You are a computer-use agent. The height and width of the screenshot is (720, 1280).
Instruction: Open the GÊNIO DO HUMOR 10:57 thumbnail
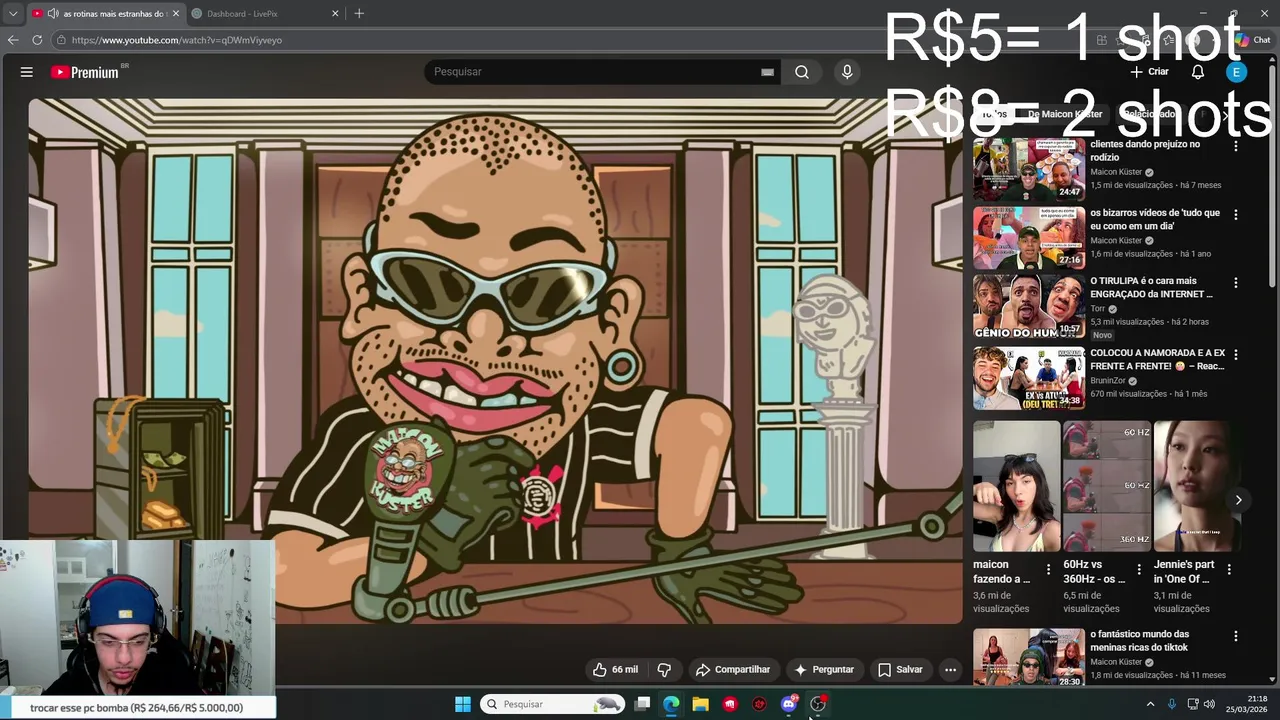point(1029,306)
